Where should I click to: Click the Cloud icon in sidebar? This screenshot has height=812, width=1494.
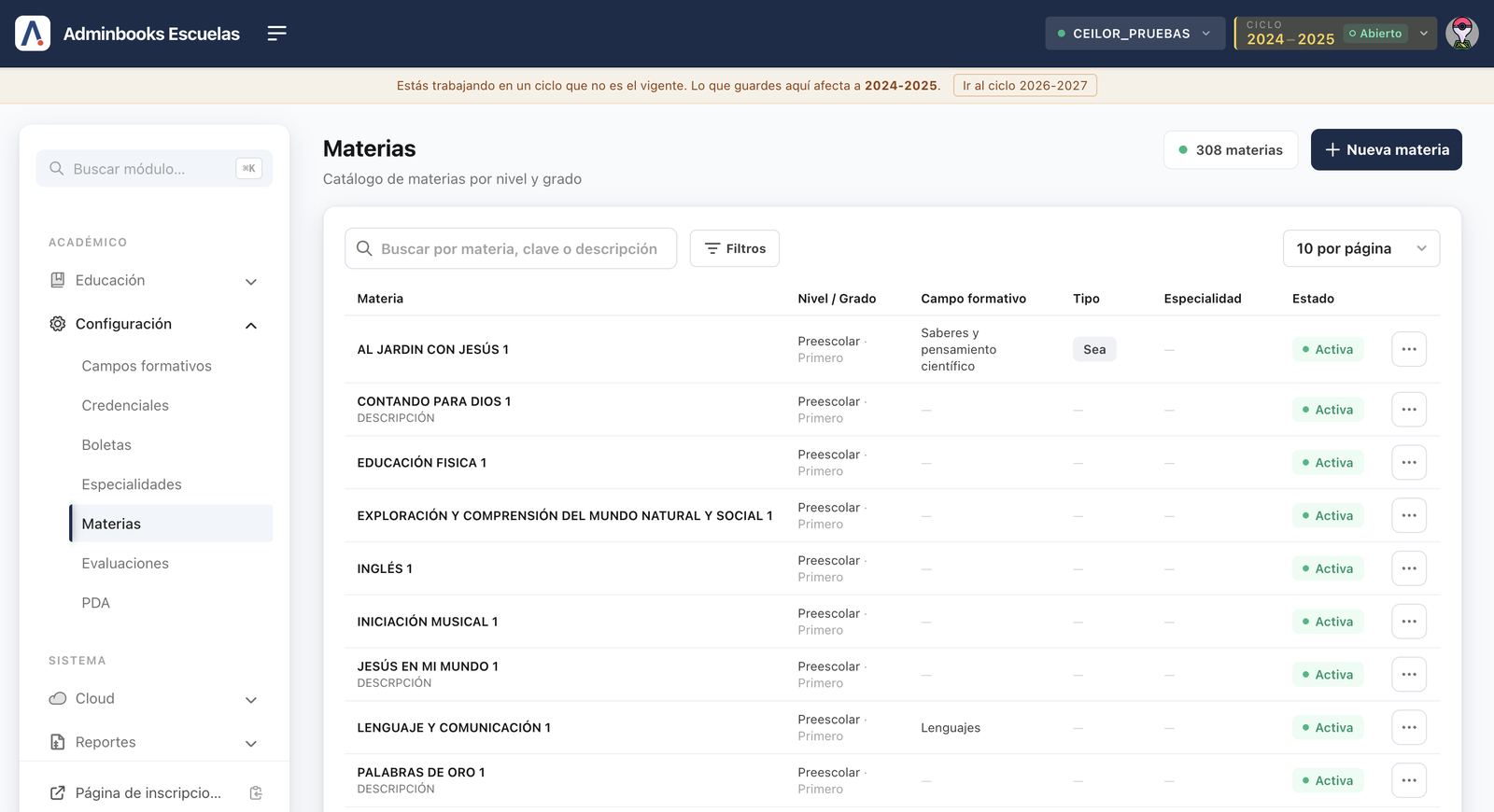(58, 698)
